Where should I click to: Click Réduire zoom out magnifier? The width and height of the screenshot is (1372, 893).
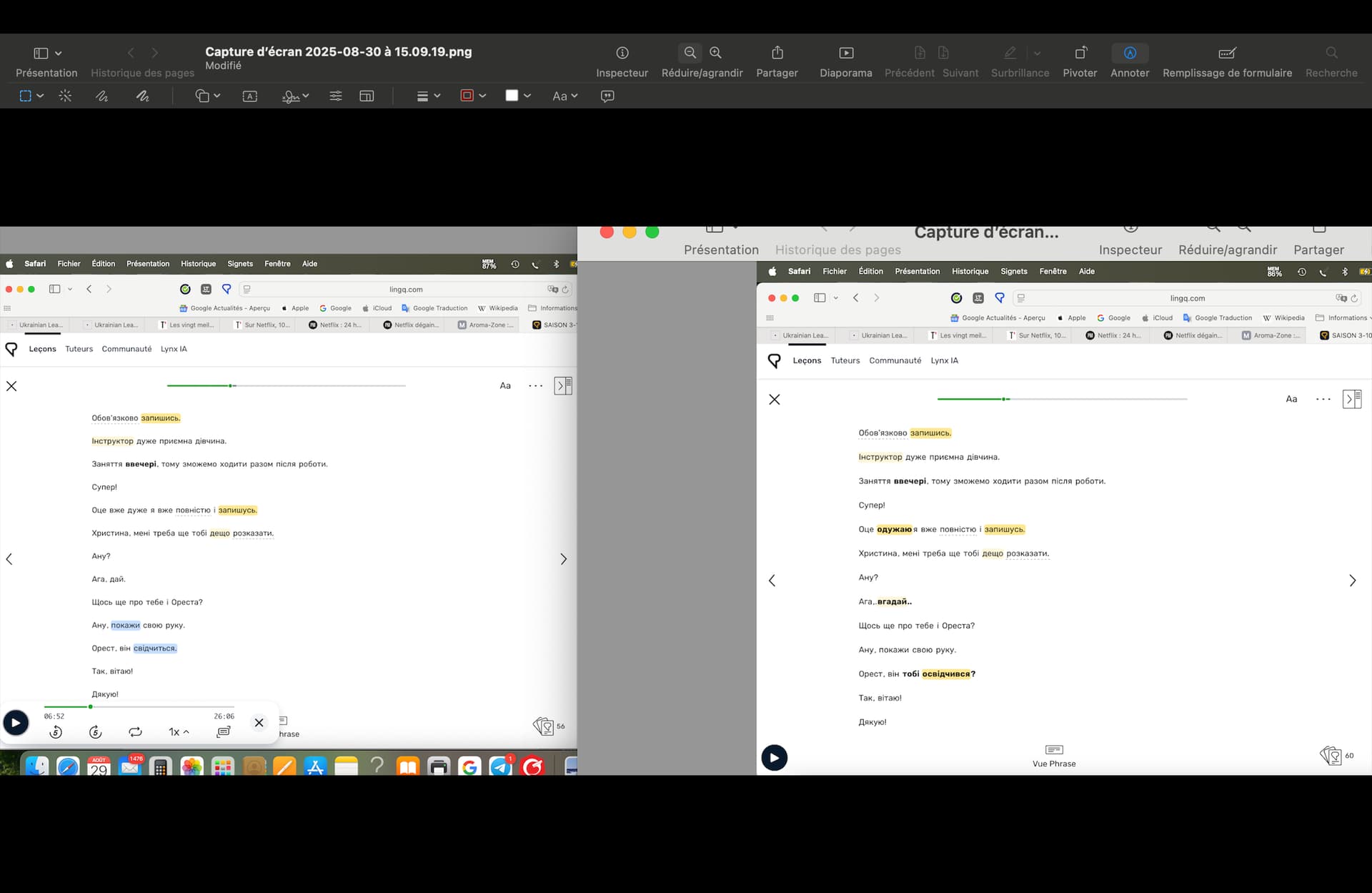point(690,53)
